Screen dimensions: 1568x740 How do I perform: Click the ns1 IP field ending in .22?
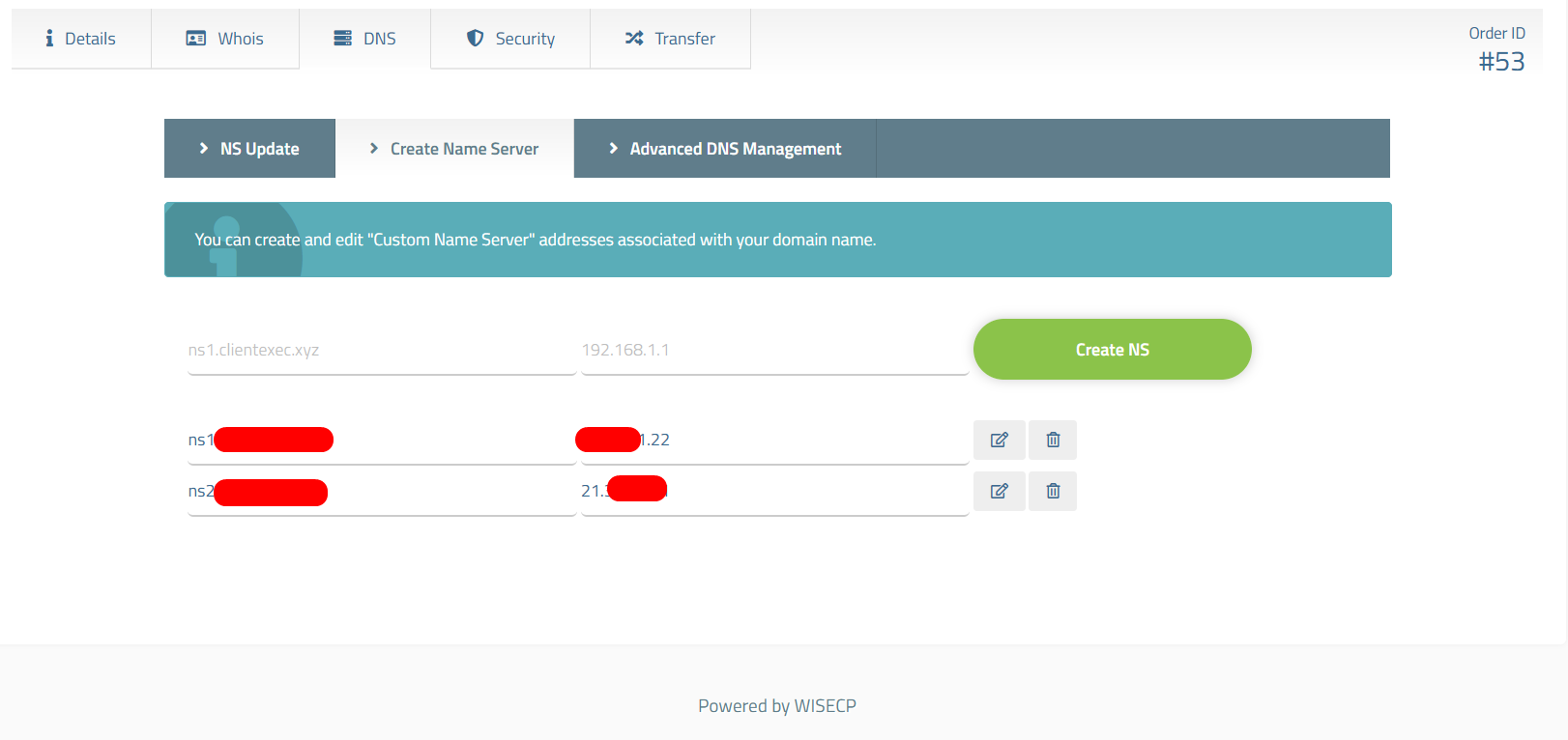click(774, 440)
